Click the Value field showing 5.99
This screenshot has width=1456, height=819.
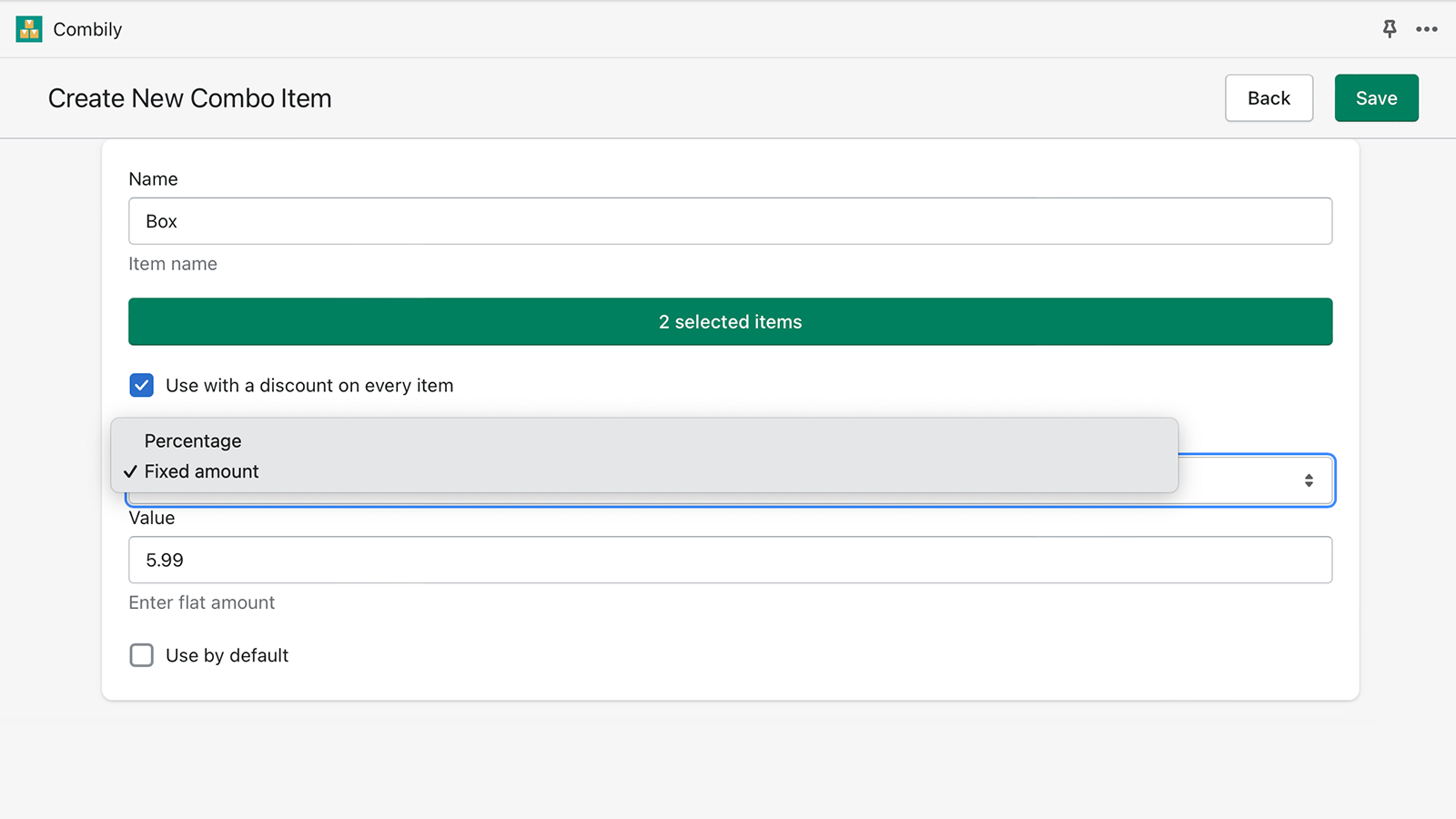[x=730, y=560]
